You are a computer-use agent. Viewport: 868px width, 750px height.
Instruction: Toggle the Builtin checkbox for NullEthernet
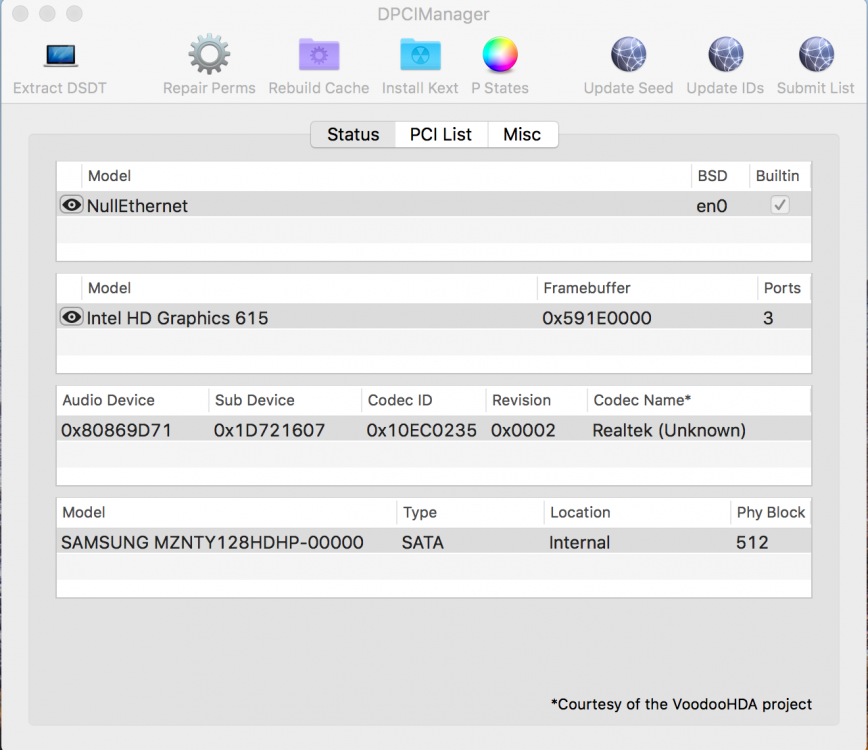point(780,205)
